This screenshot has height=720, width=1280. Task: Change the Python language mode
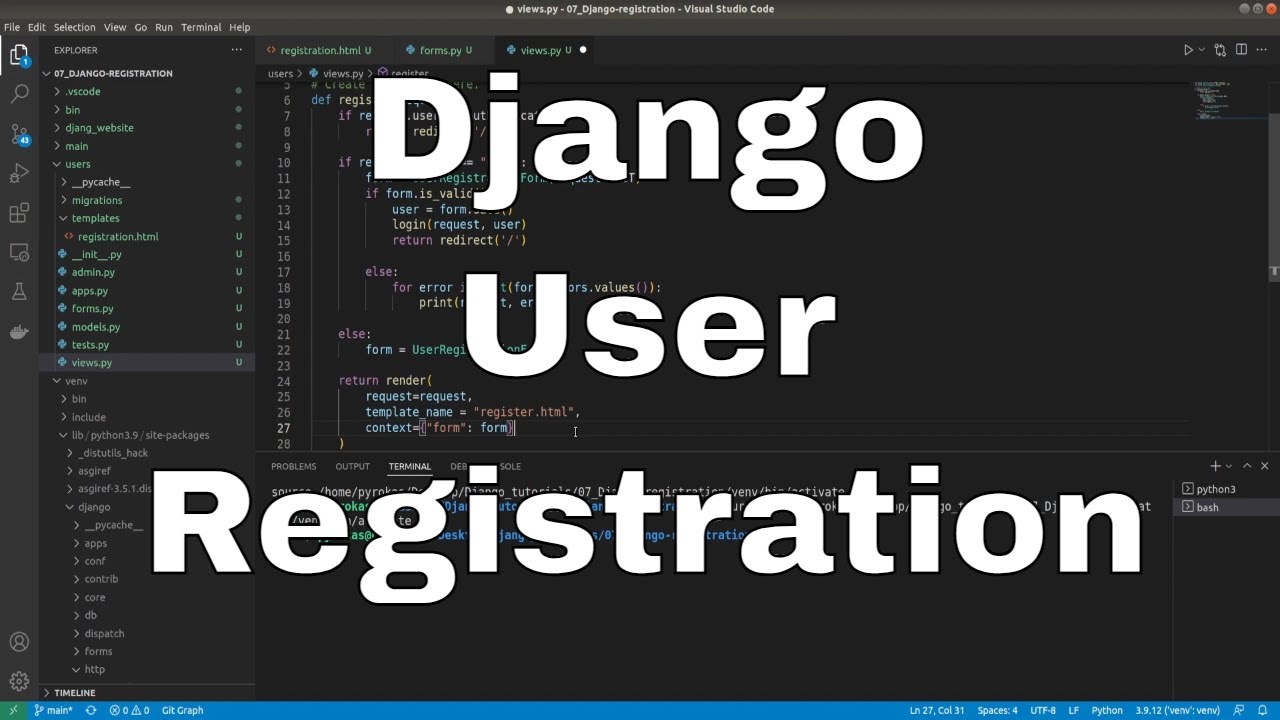(1107, 710)
